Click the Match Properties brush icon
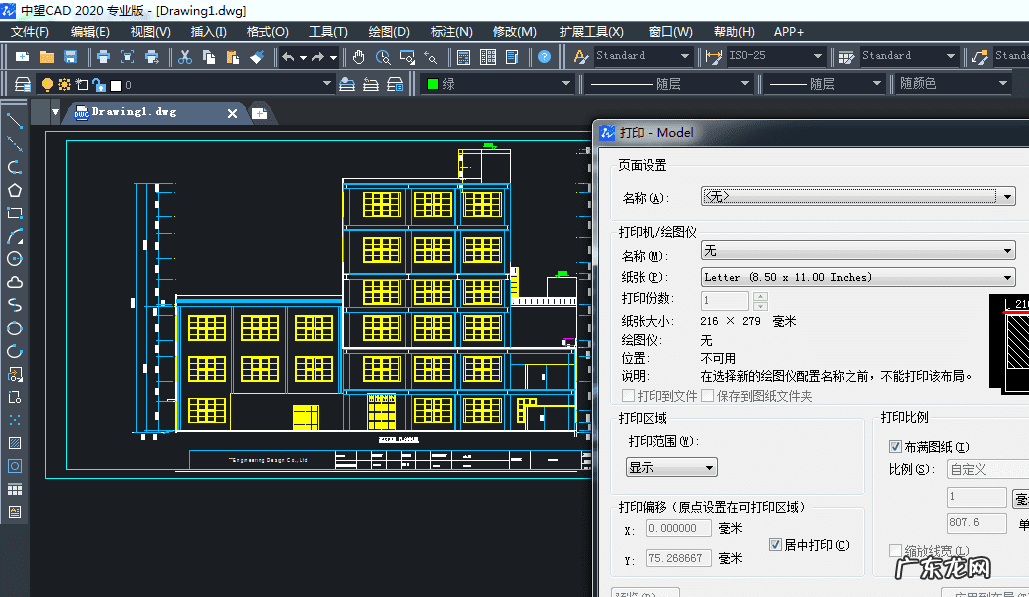1029x597 pixels. (x=257, y=57)
